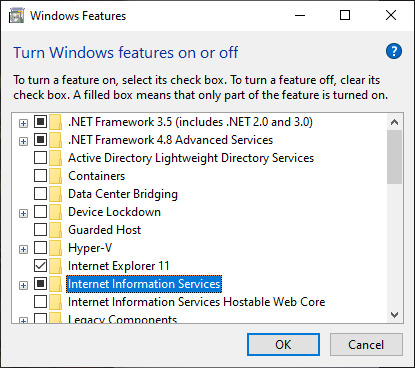The width and height of the screenshot is (415, 368).
Task: Open the help question mark icon
Action: 394,51
